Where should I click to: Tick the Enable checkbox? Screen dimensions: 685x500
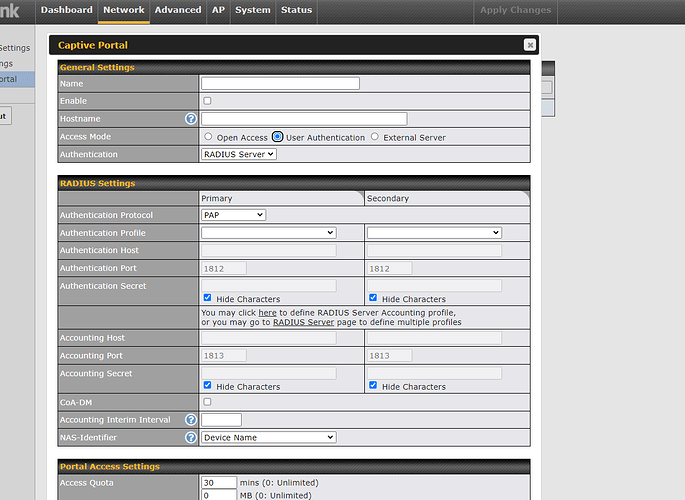coord(207,101)
